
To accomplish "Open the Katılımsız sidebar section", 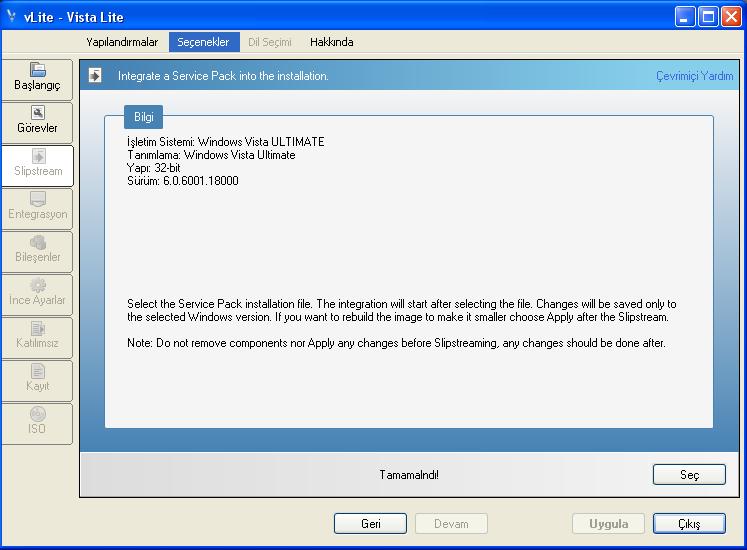I will [x=37, y=337].
